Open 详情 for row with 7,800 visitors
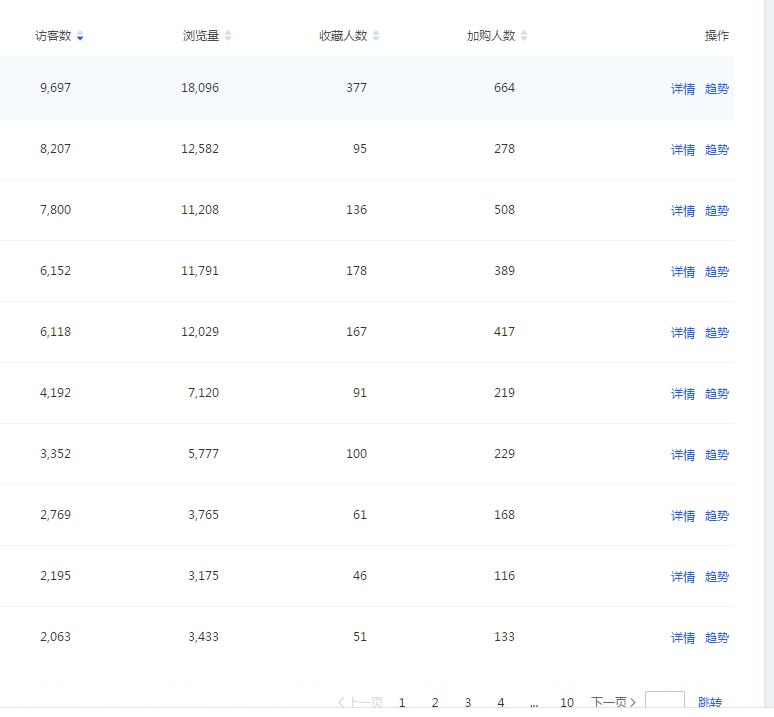The image size is (774, 717). [682, 211]
